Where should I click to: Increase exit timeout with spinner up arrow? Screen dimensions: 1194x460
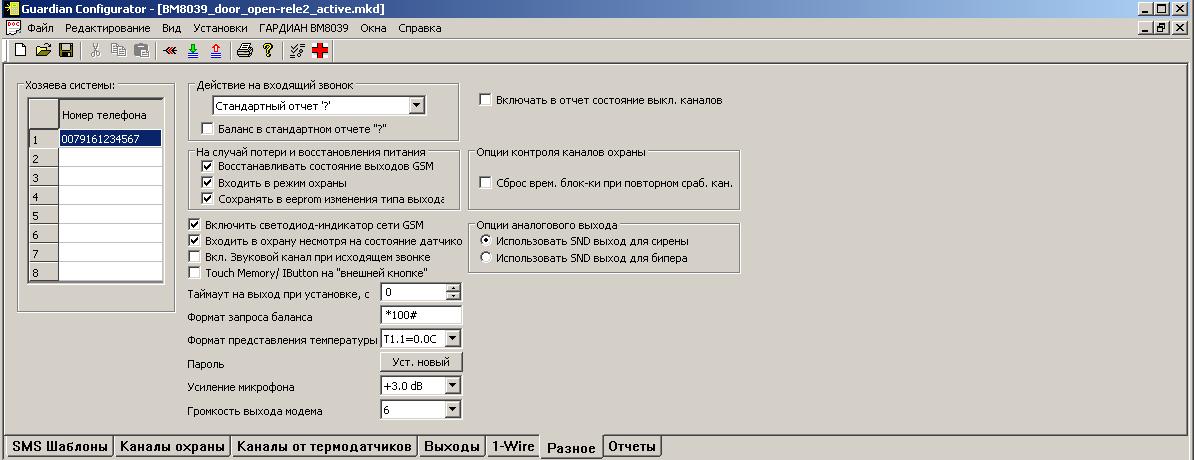453,289
